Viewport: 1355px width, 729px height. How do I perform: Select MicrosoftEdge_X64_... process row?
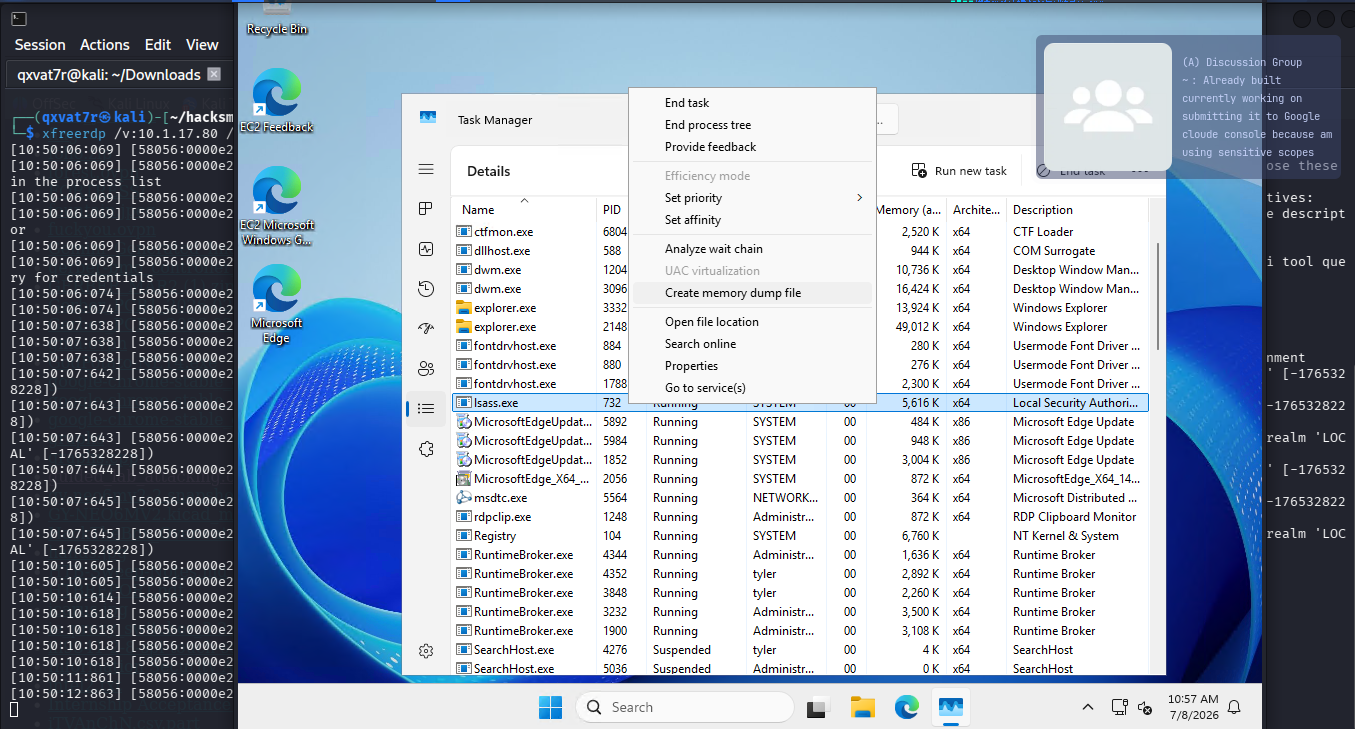[x=801, y=479]
